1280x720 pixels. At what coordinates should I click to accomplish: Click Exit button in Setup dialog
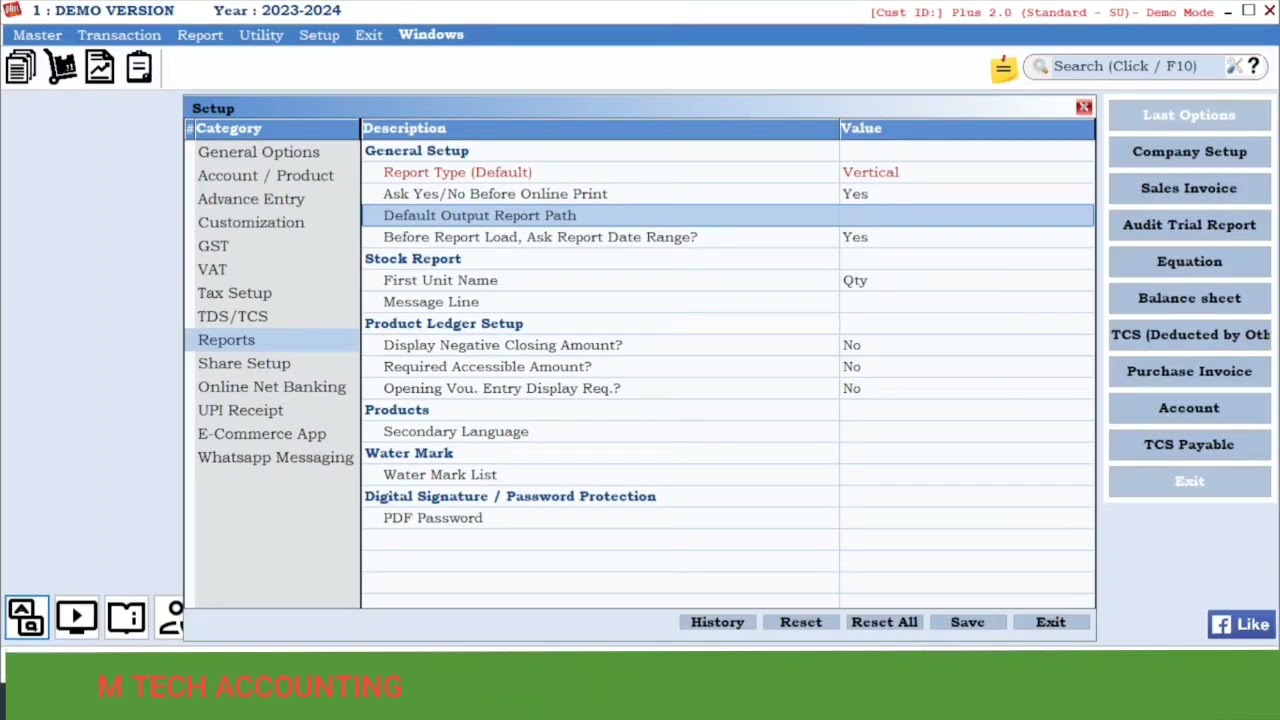[x=1050, y=622]
